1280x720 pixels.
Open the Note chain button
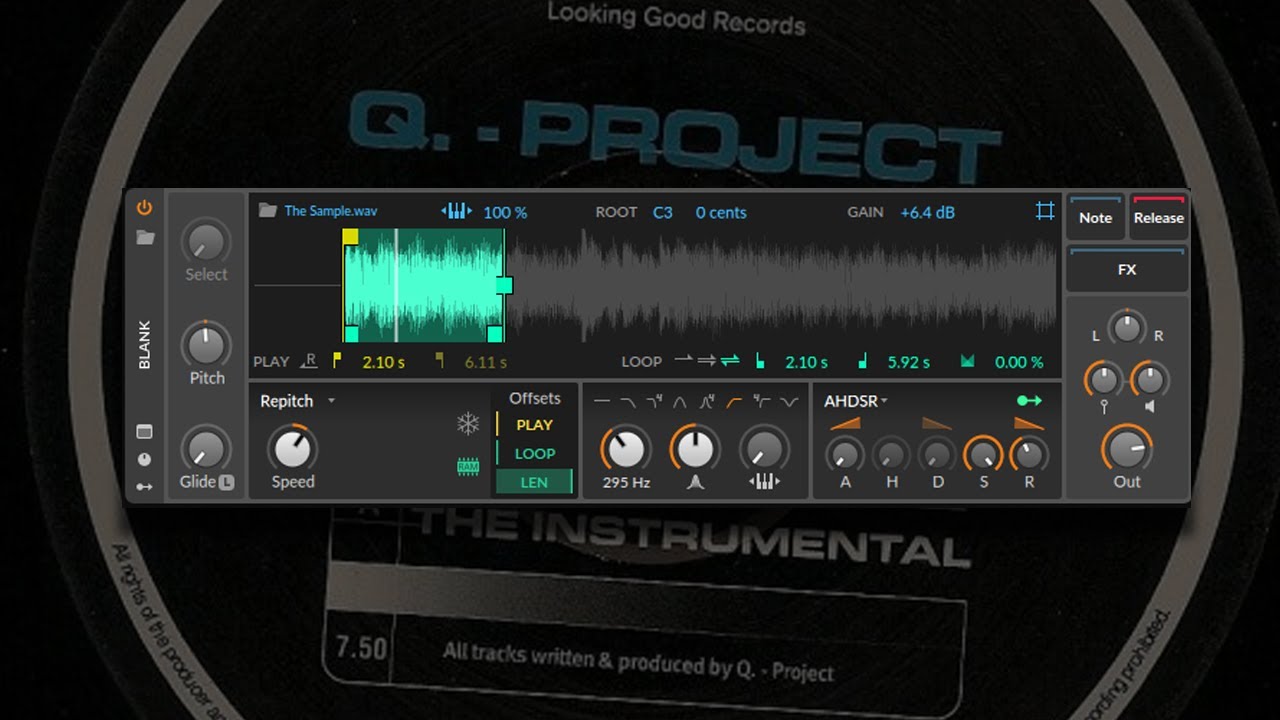click(1095, 217)
